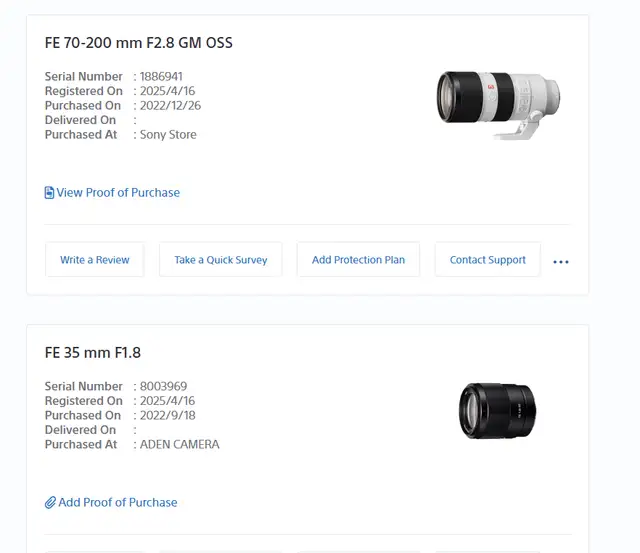Click the FE 70-200 mm F2.8 GM OSS title

click(139, 43)
